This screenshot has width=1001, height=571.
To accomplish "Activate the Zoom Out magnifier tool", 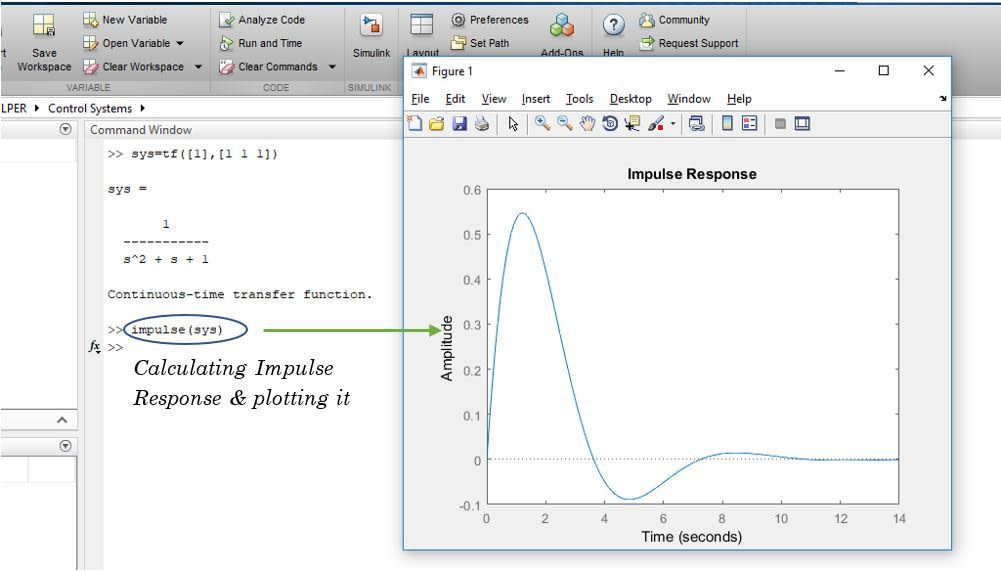I will [x=564, y=123].
